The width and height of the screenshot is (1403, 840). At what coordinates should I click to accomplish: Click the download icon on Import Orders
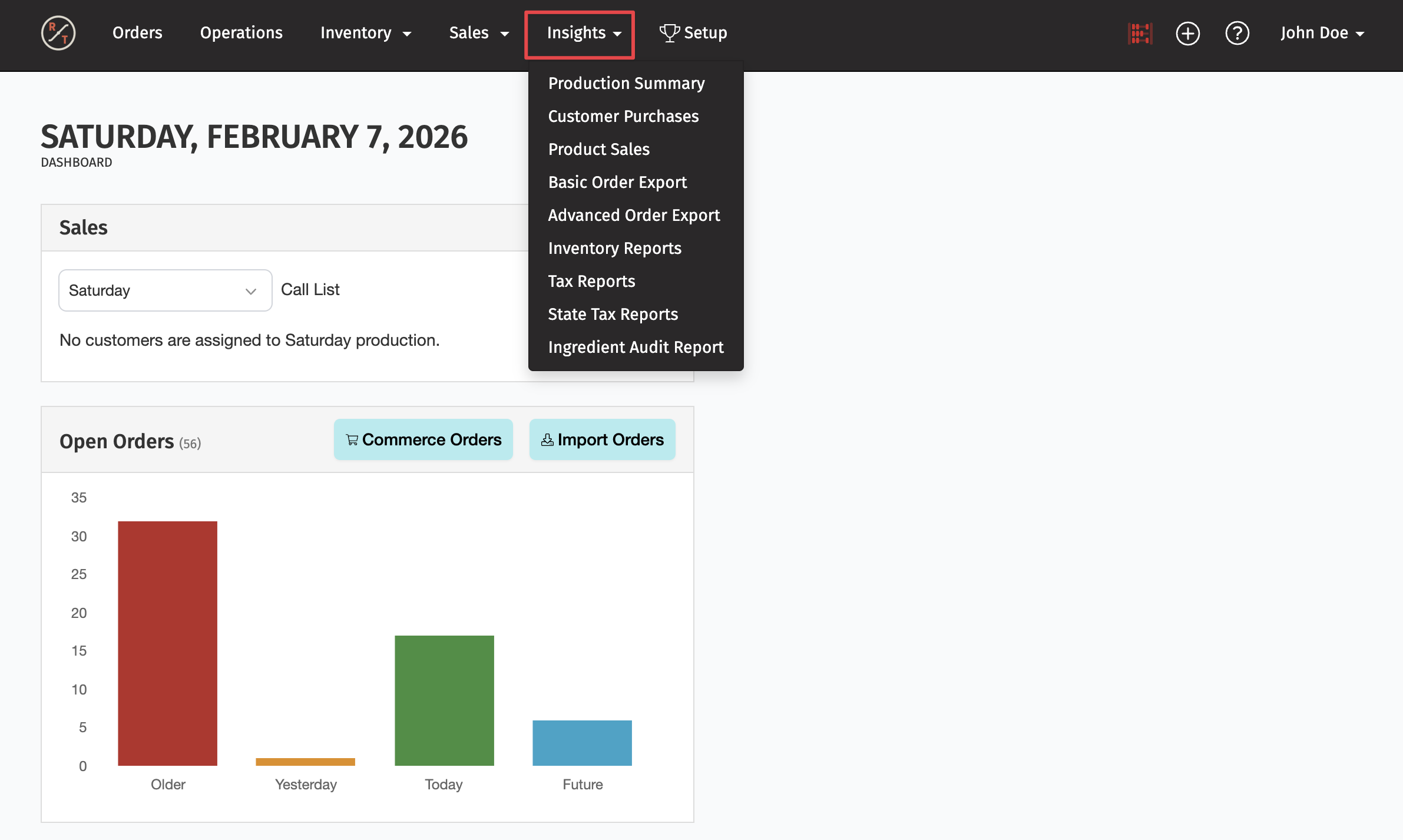pos(547,439)
